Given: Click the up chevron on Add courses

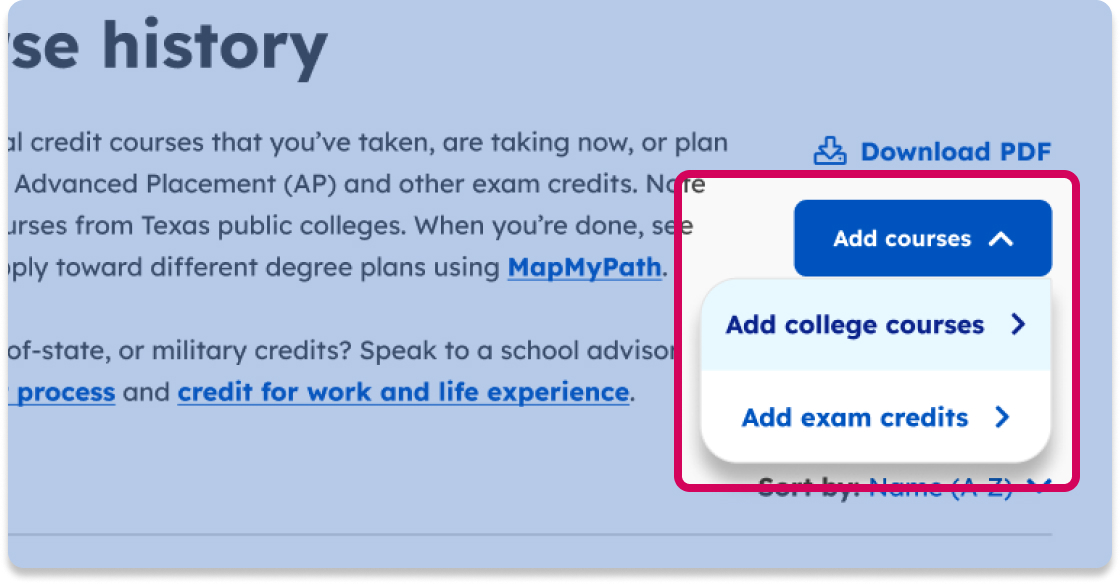Looking at the screenshot, I should [x=1001, y=239].
